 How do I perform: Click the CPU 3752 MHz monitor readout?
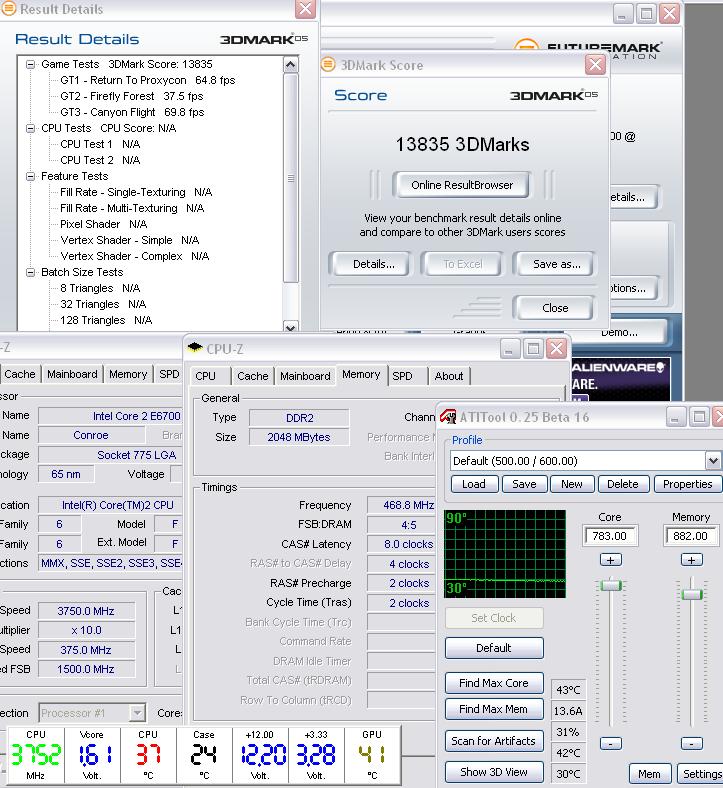click(x=36, y=755)
